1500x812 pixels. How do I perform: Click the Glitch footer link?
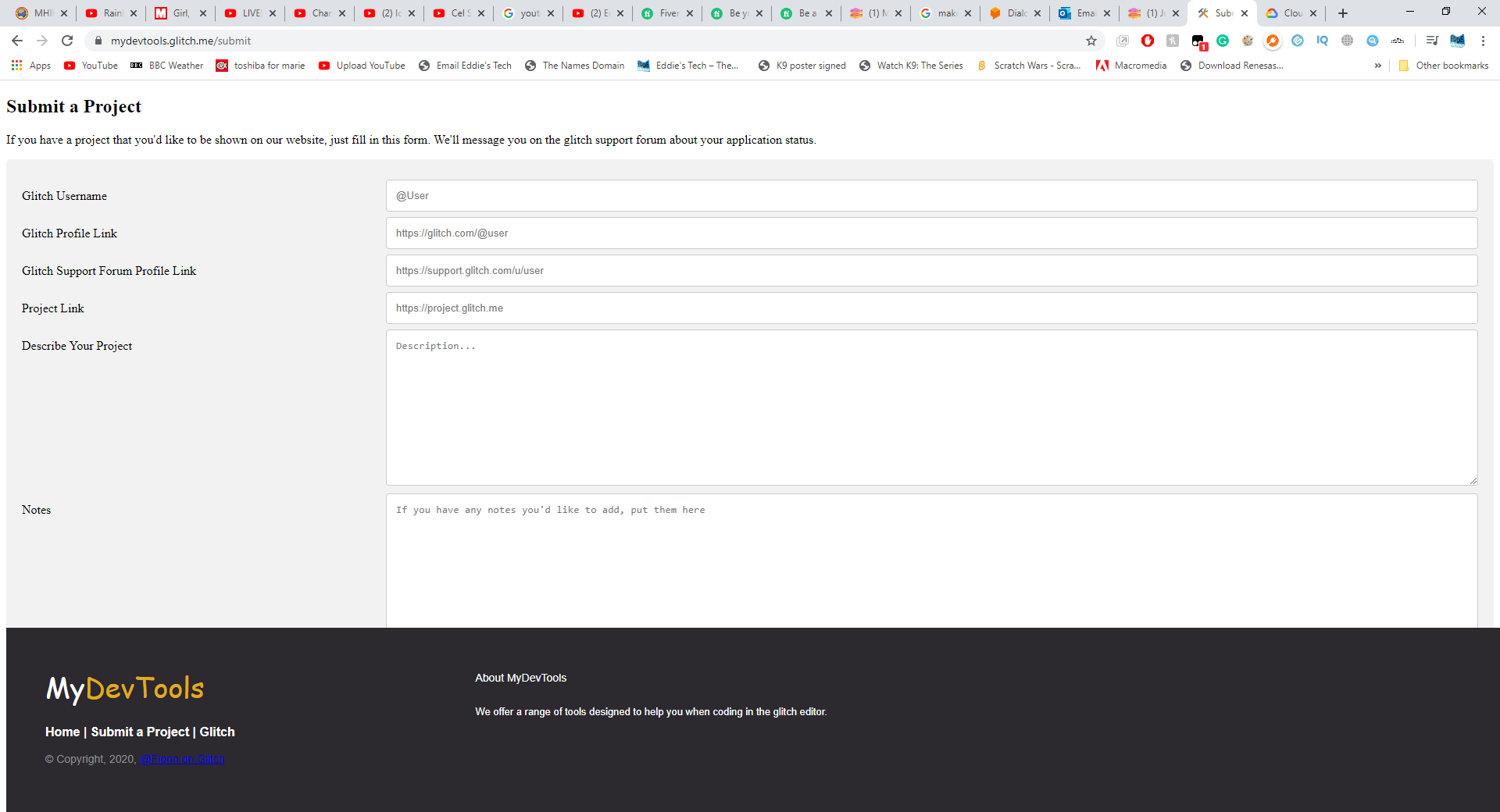tap(217, 732)
